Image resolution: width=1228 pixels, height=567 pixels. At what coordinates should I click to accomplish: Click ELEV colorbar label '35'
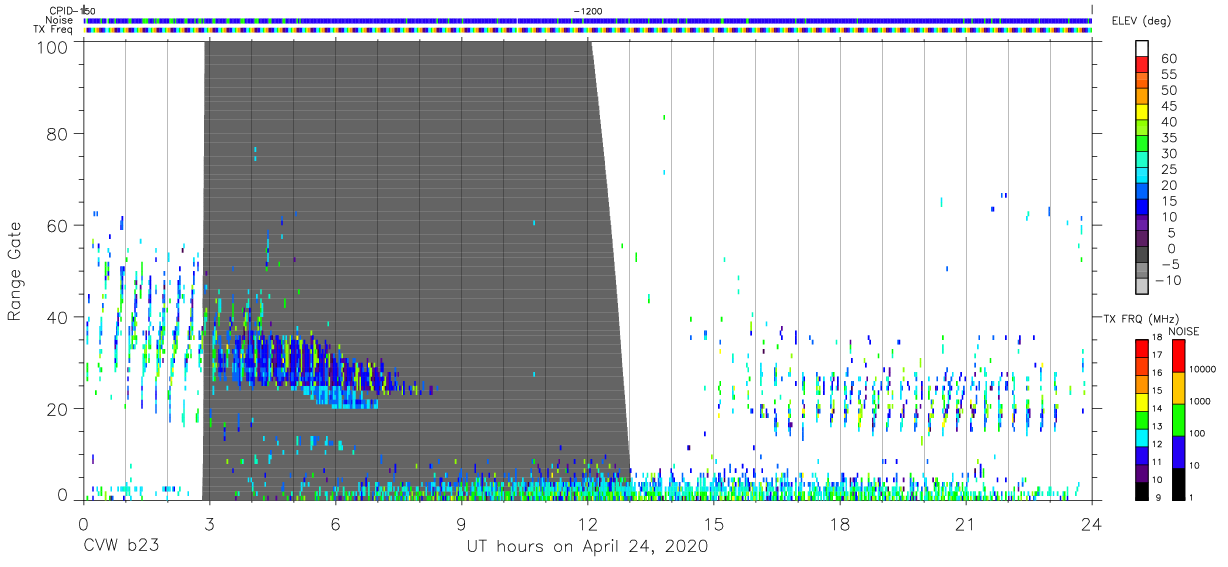[x=1169, y=138]
